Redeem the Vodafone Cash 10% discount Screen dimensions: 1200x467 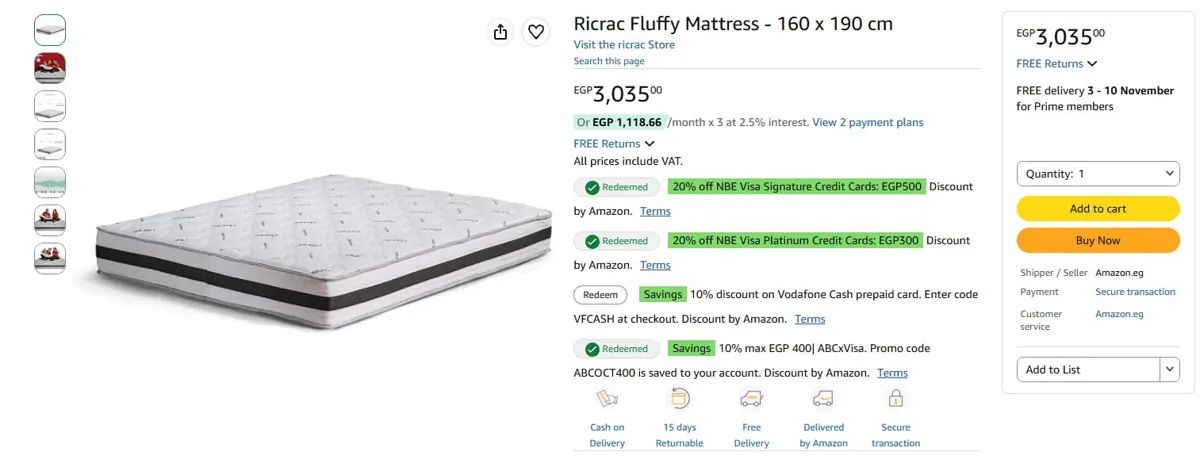click(601, 295)
